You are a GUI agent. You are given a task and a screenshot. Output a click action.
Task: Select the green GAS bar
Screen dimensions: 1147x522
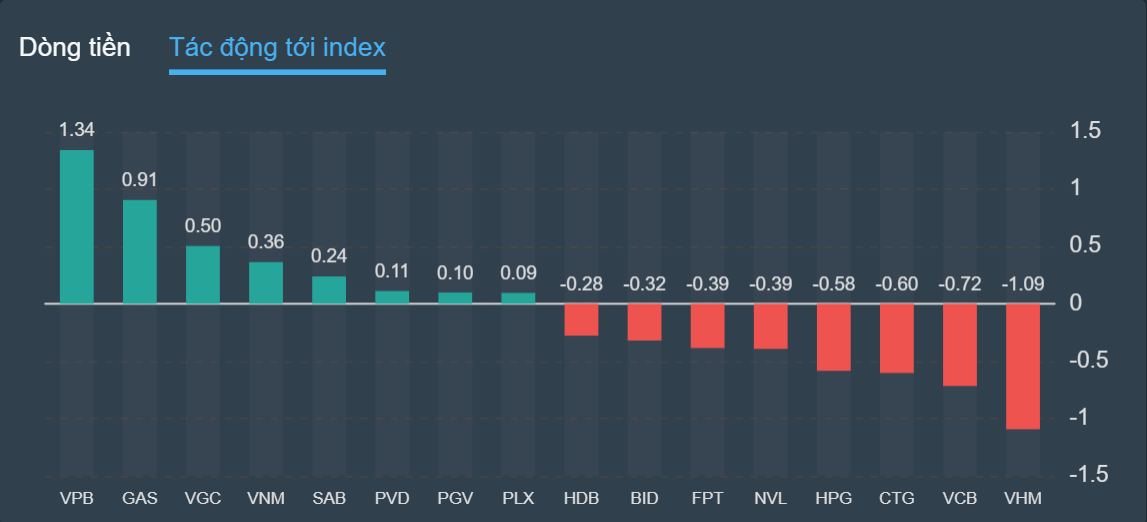point(140,251)
